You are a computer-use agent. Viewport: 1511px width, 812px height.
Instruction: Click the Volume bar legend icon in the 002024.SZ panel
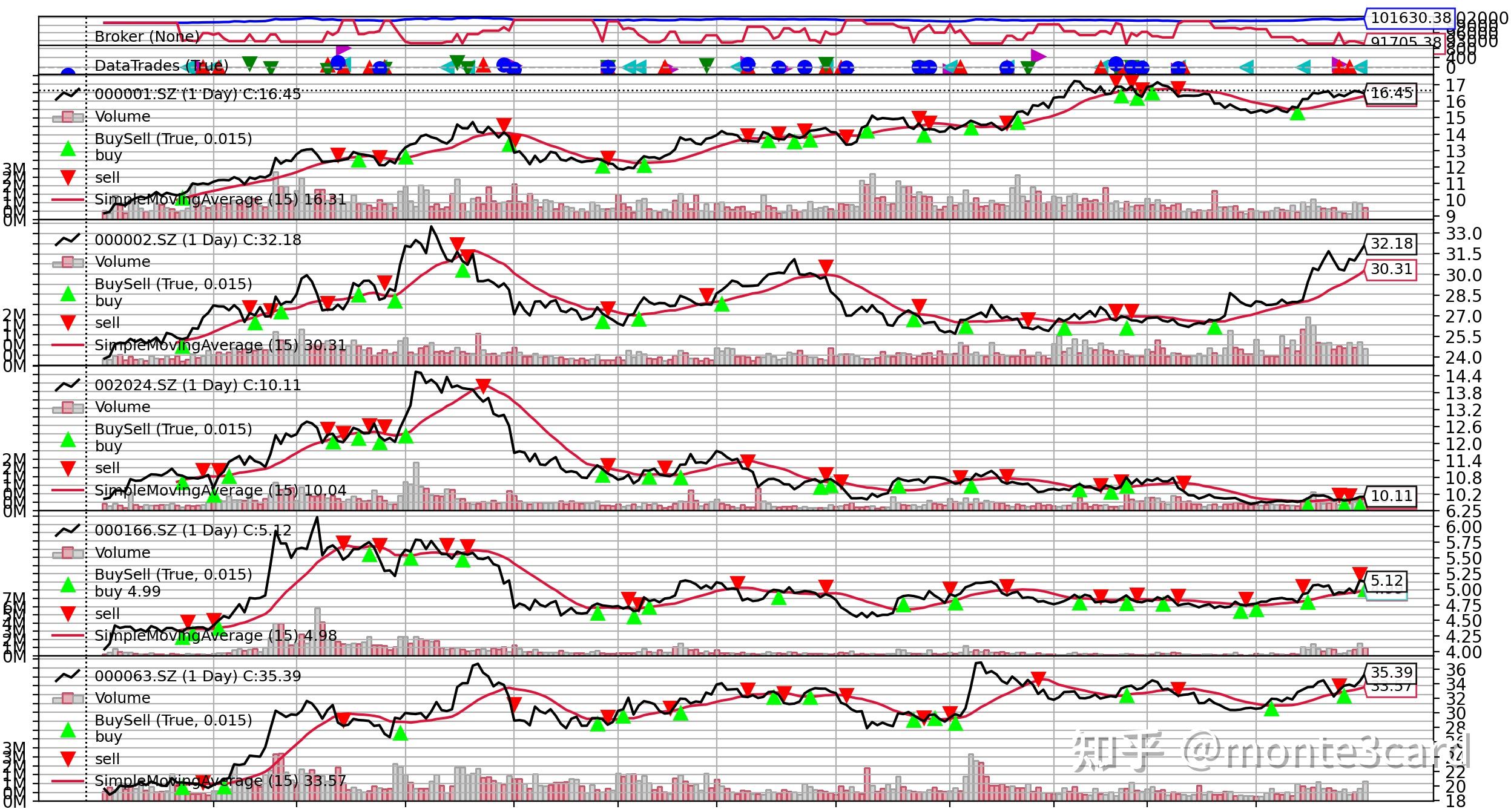68,407
